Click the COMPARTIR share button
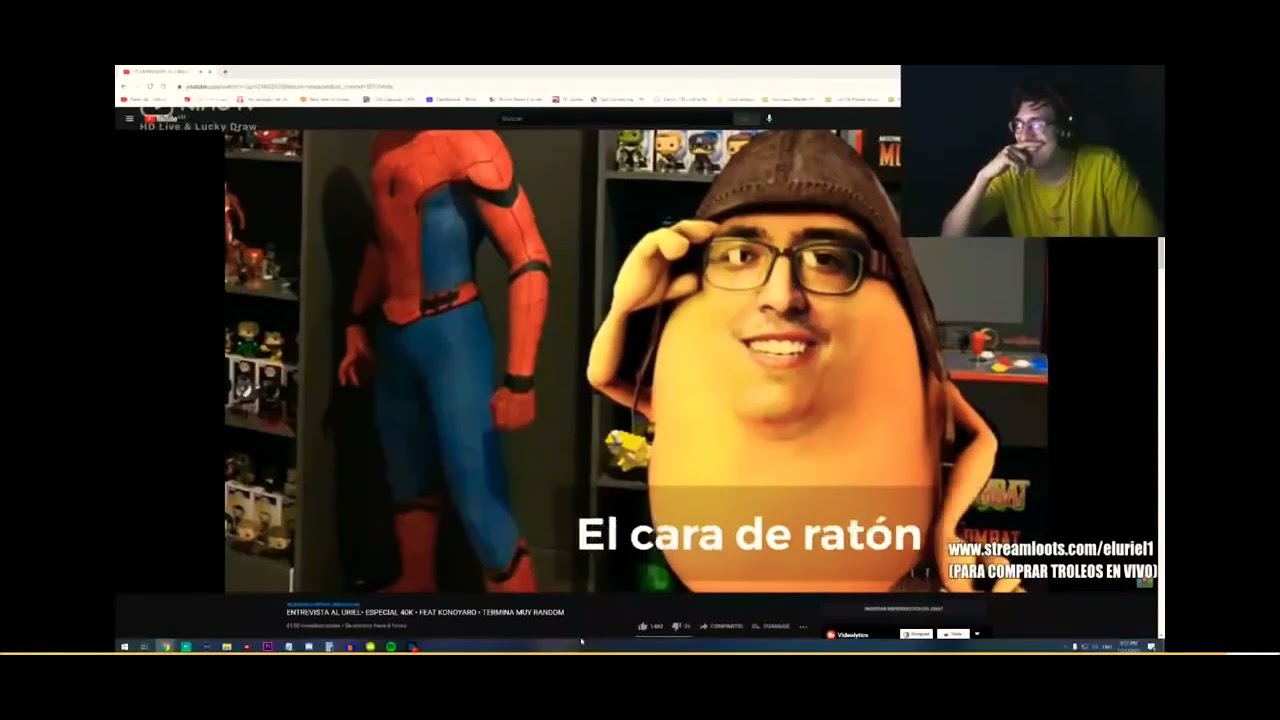The height and width of the screenshot is (720, 1280). (721, 626)
